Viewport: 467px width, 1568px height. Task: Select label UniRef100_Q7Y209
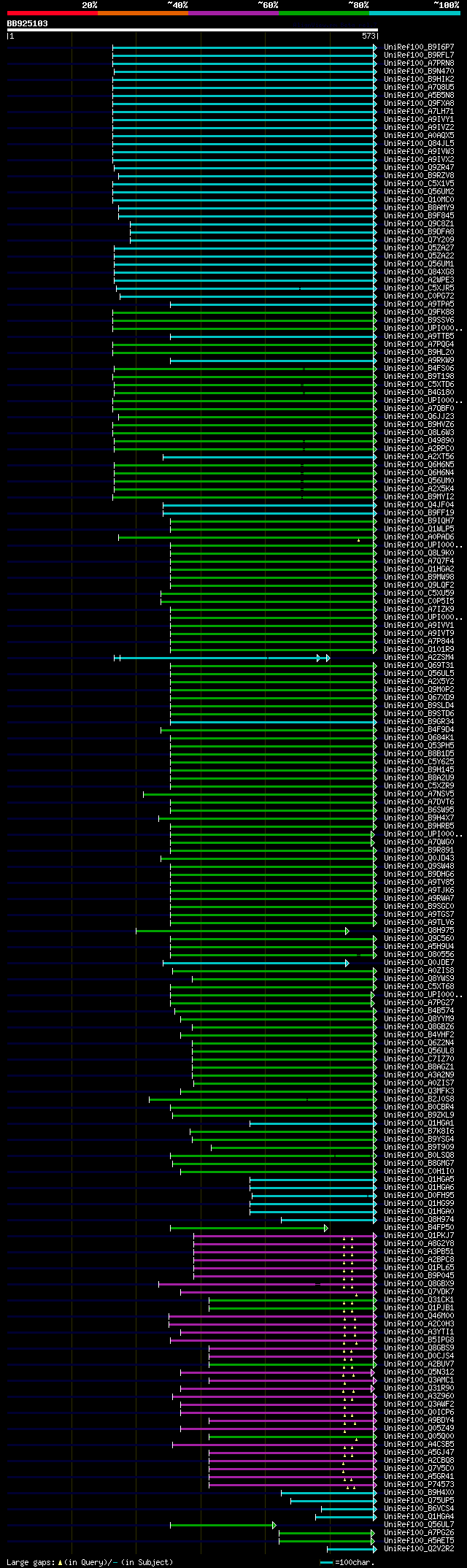pyautogui.click(x=419, y=239)
